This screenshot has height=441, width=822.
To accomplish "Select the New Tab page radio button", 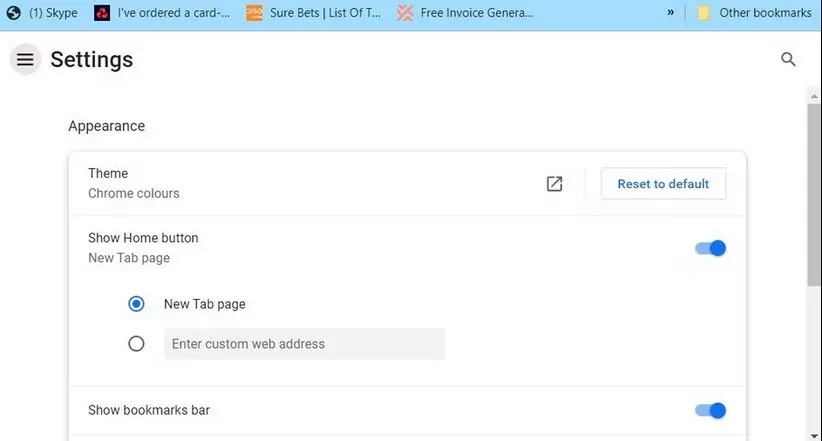I will (137, 304).
